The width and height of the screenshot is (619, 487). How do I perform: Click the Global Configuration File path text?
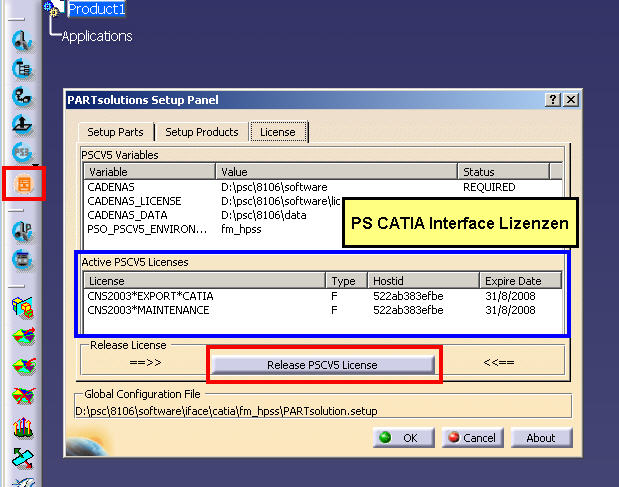226,411
